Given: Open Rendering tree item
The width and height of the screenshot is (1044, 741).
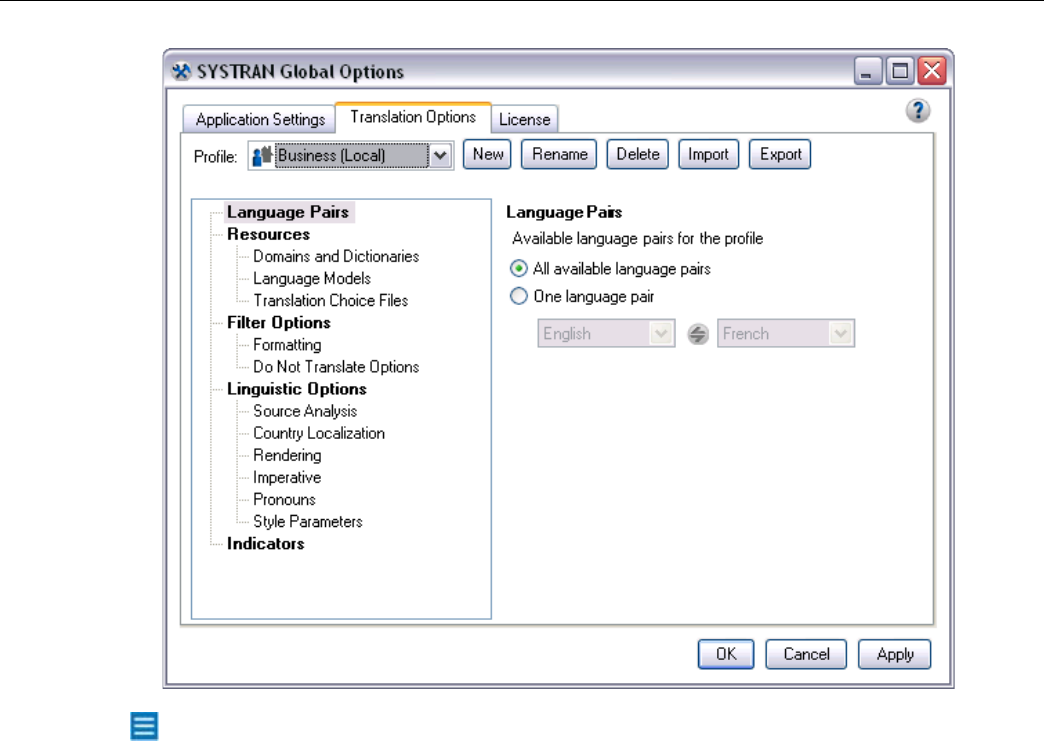Looking at the screenshot, I should click(x=287, y=455).
